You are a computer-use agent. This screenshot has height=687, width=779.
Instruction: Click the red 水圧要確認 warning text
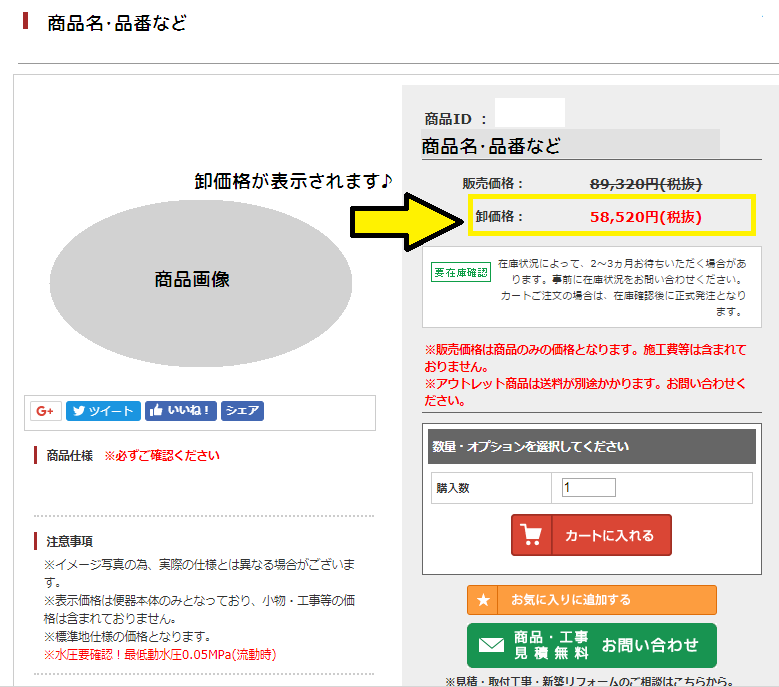(160, 654)
